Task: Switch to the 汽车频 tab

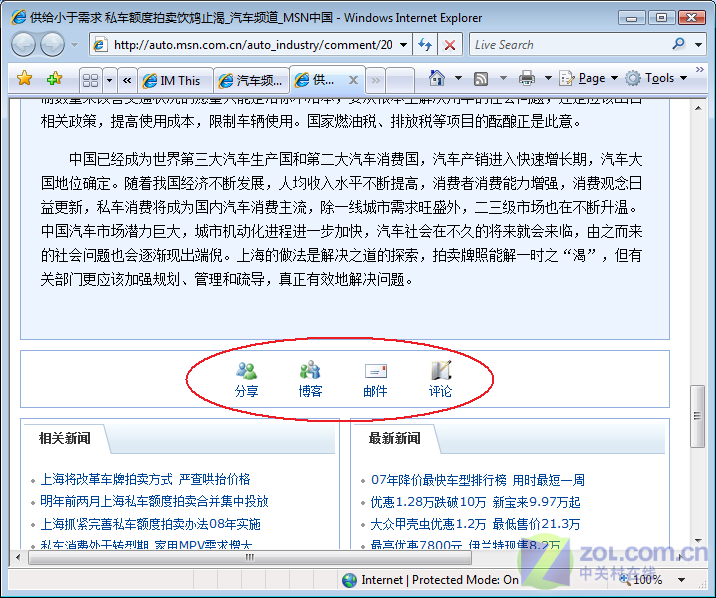Action: tap(251, 81)
